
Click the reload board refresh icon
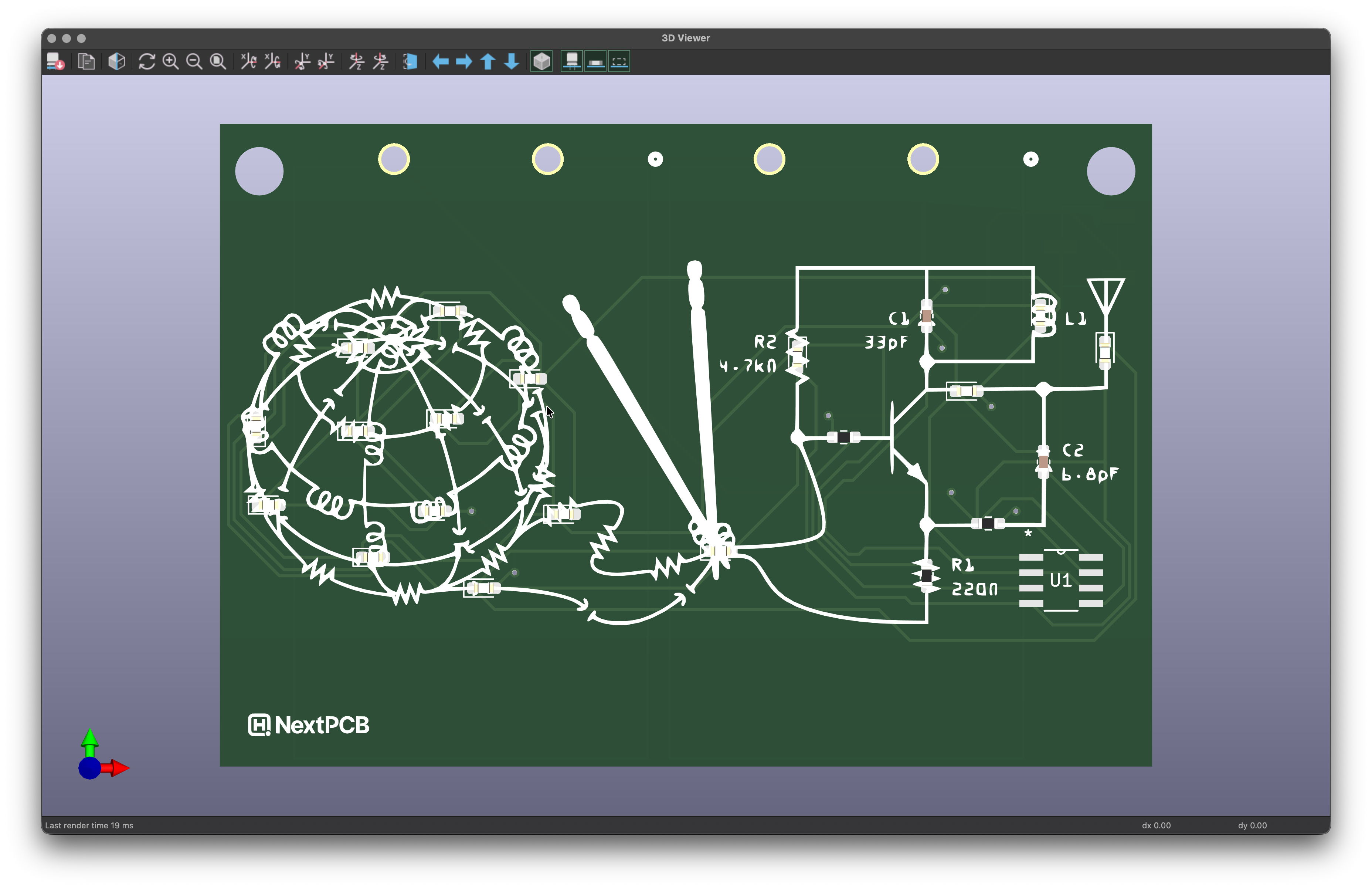(146, 61)
